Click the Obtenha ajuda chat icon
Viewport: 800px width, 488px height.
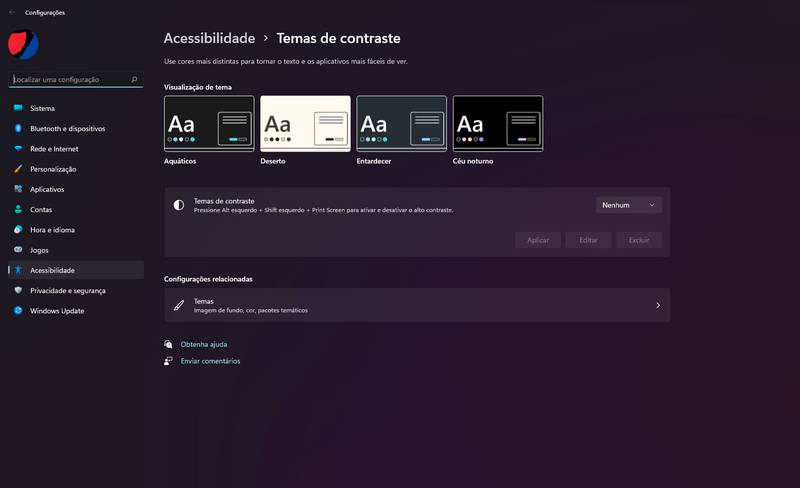pyautogui.click(x=168, y=344)
